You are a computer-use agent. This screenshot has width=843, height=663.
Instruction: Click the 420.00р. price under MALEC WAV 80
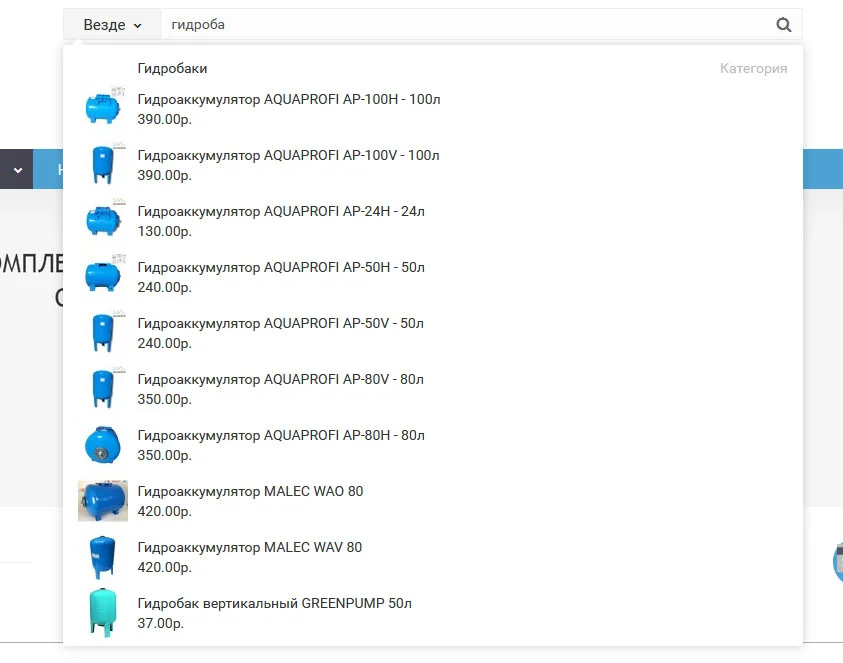165,567
